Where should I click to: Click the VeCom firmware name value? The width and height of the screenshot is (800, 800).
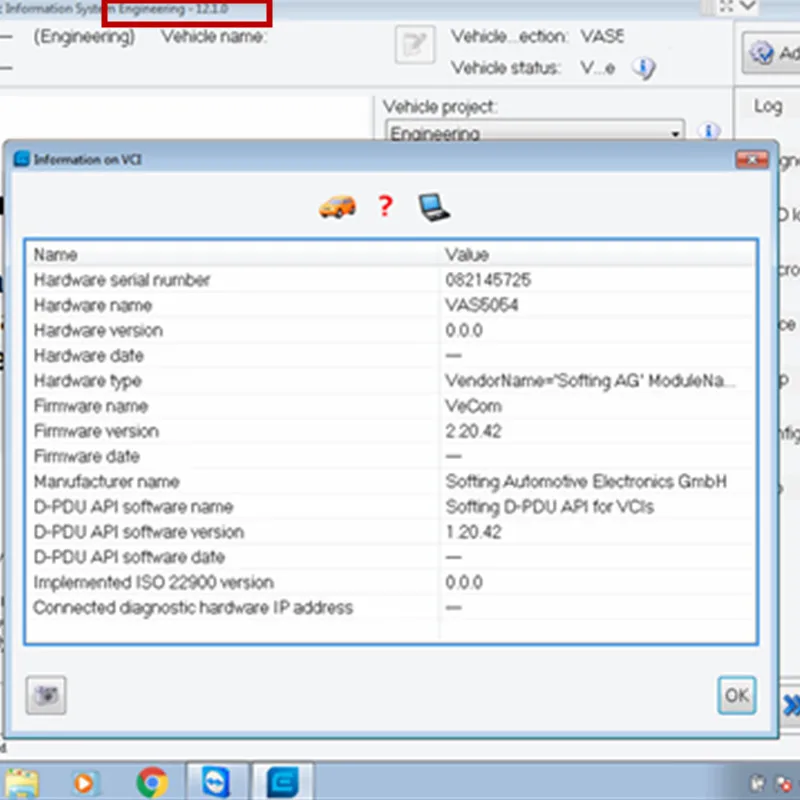coord(473,406)
